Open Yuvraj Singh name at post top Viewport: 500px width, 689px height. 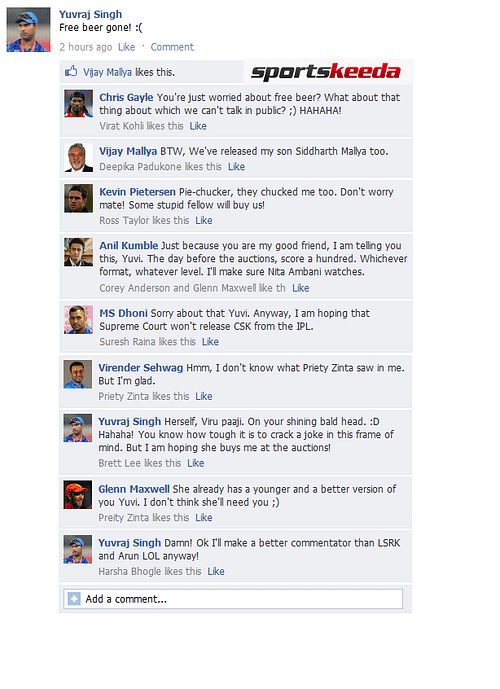point(91,15)
